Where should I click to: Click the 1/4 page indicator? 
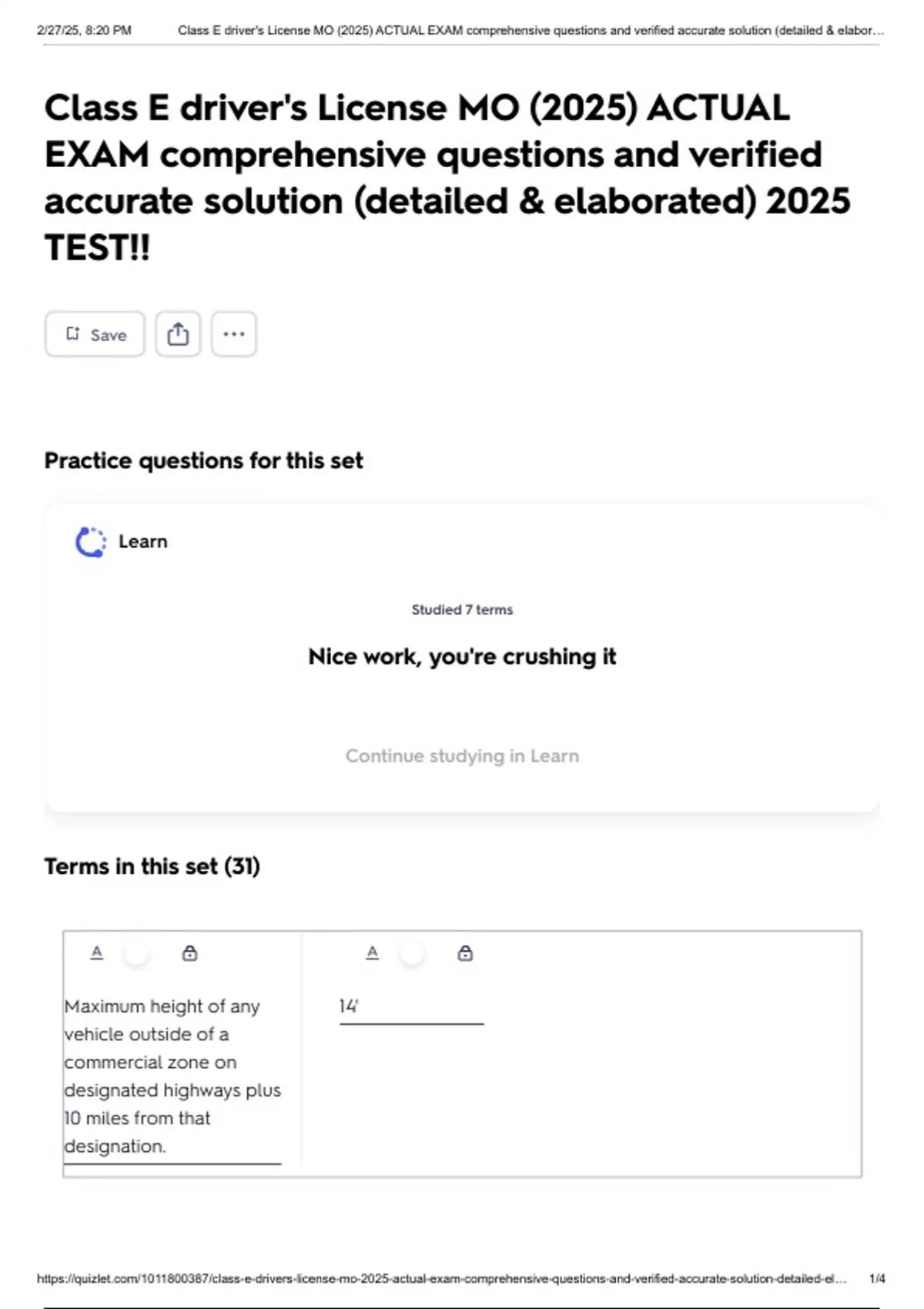tap(877, 1279)
